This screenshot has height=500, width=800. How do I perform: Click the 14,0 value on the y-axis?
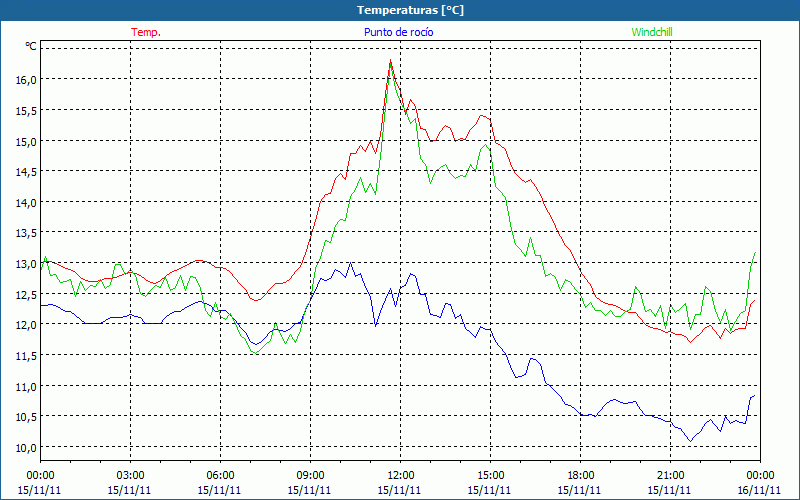click(x=26, y=203)
